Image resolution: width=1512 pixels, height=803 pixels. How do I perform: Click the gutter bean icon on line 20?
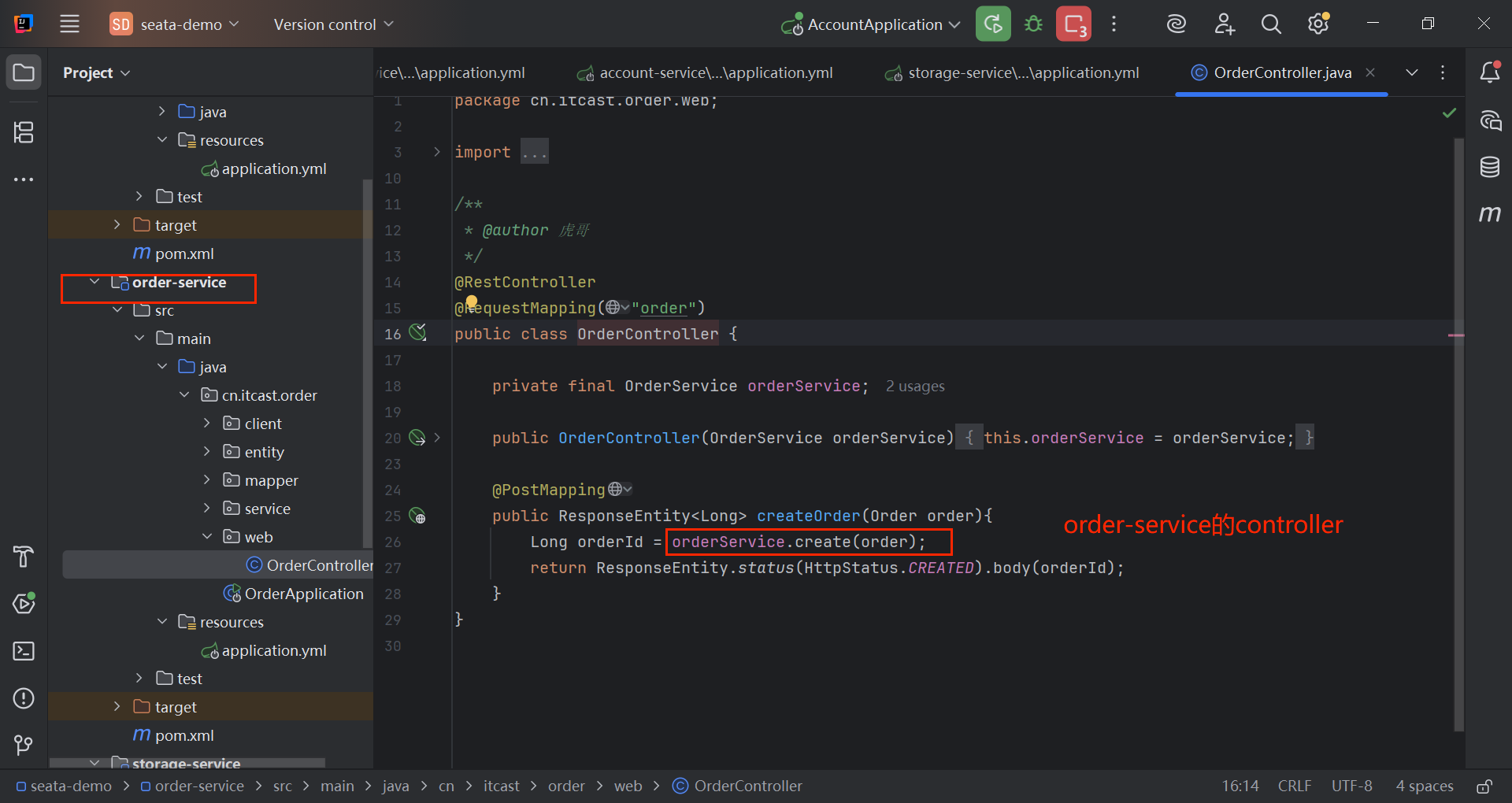pyautogui.click(x=417, y=438)
